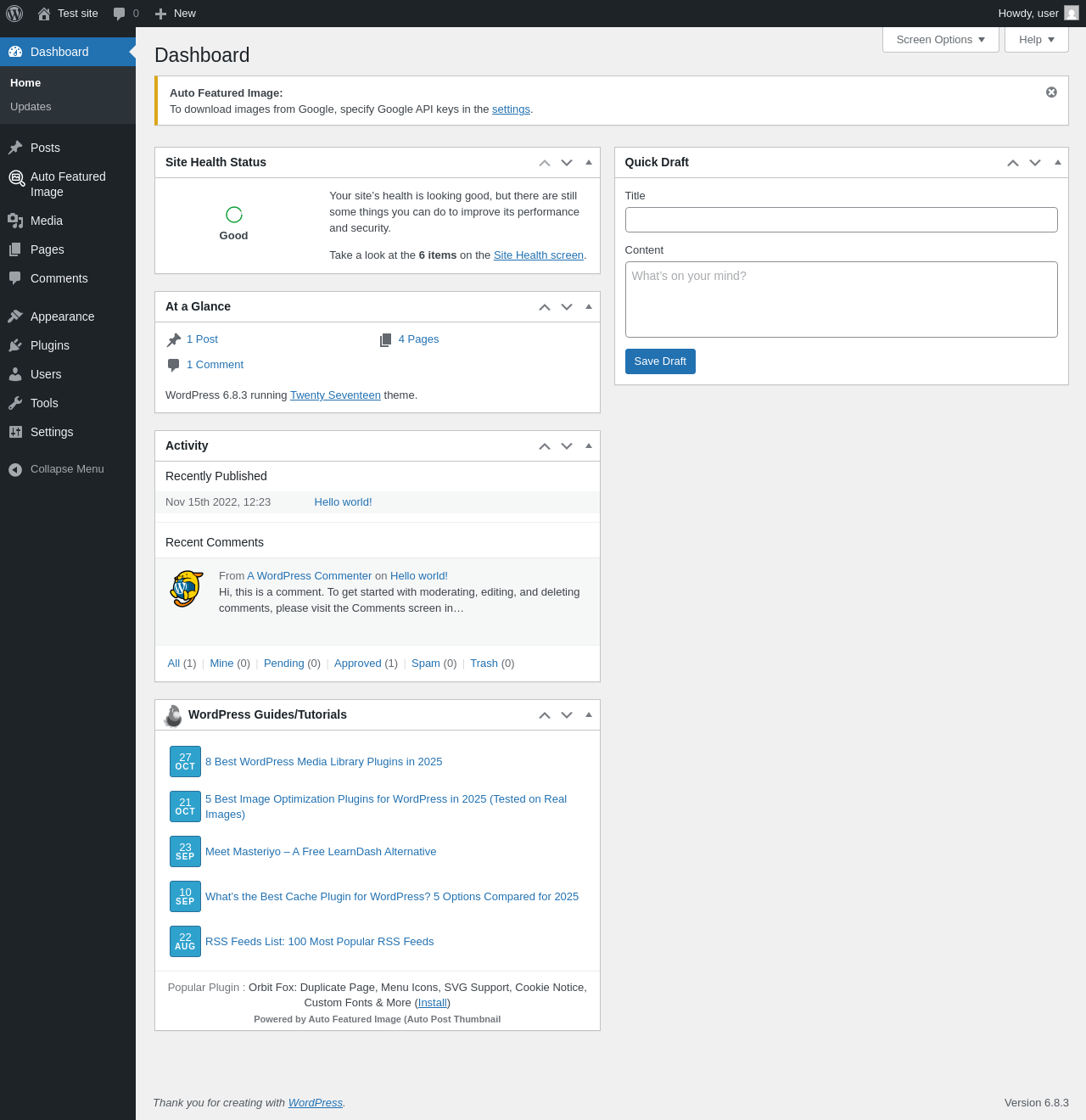The image size is (1086, 1120).
Task: Toggle At a Glance panel
Action: [x=589, y=307]
